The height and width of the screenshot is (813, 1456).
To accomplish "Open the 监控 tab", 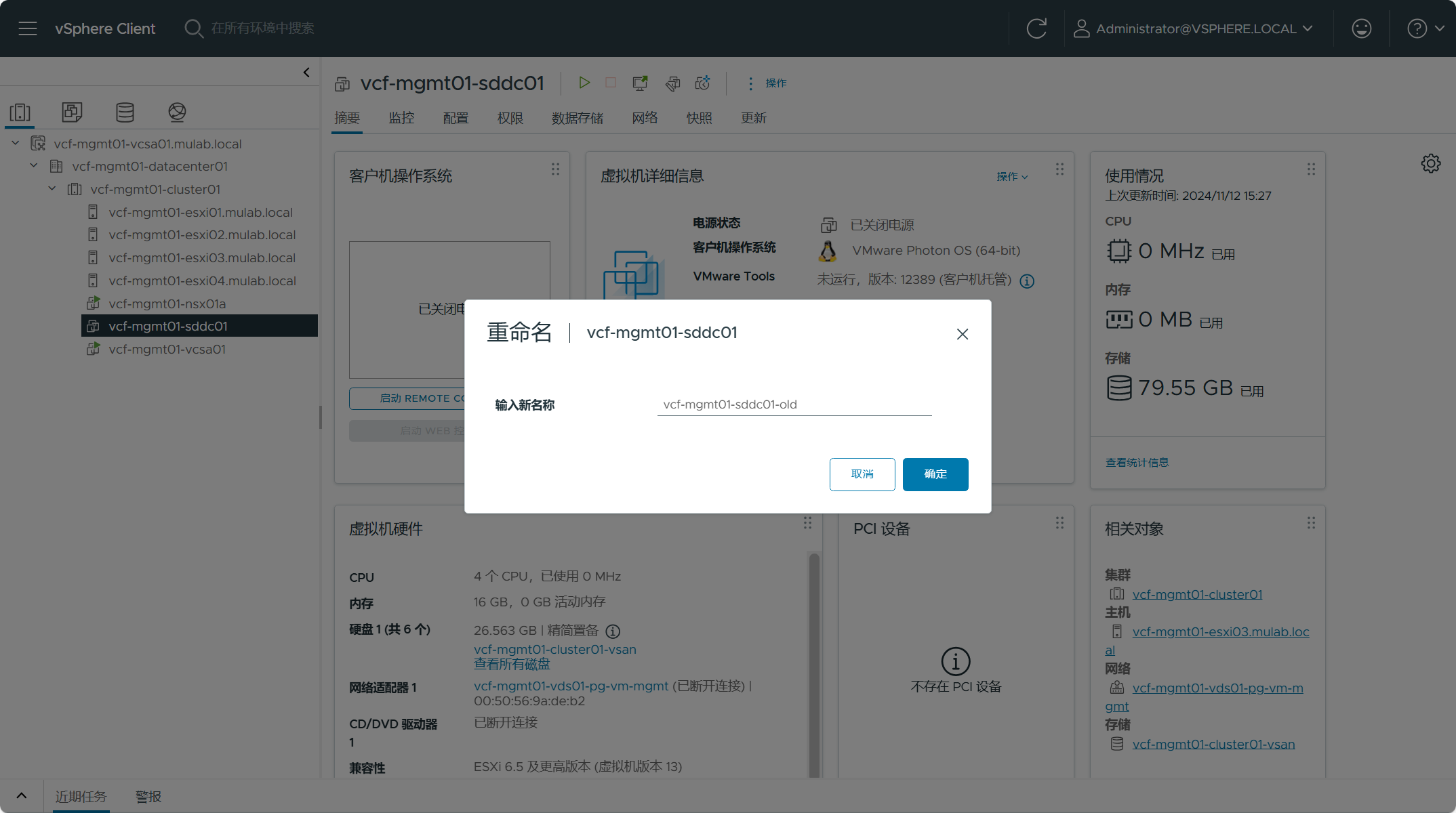I will (x=401, y=118).
